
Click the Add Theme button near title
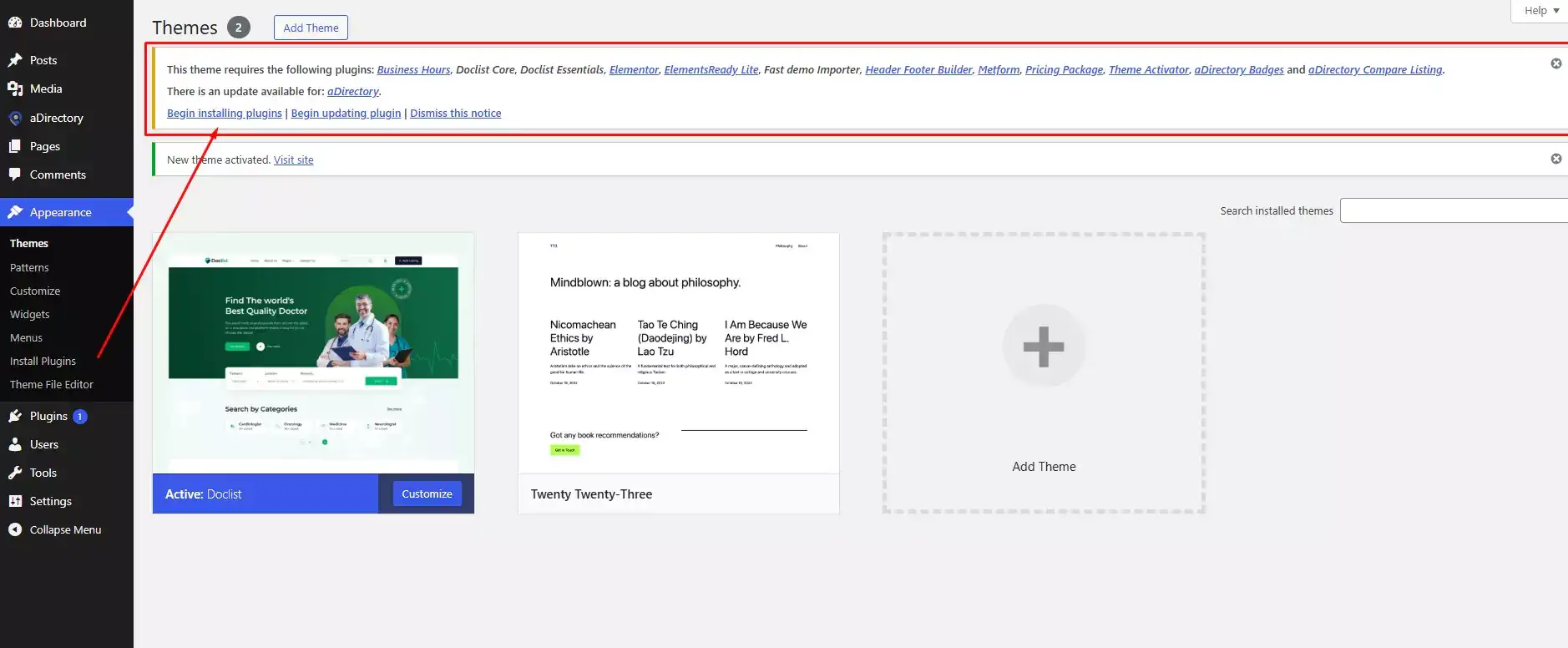[311, 28]
